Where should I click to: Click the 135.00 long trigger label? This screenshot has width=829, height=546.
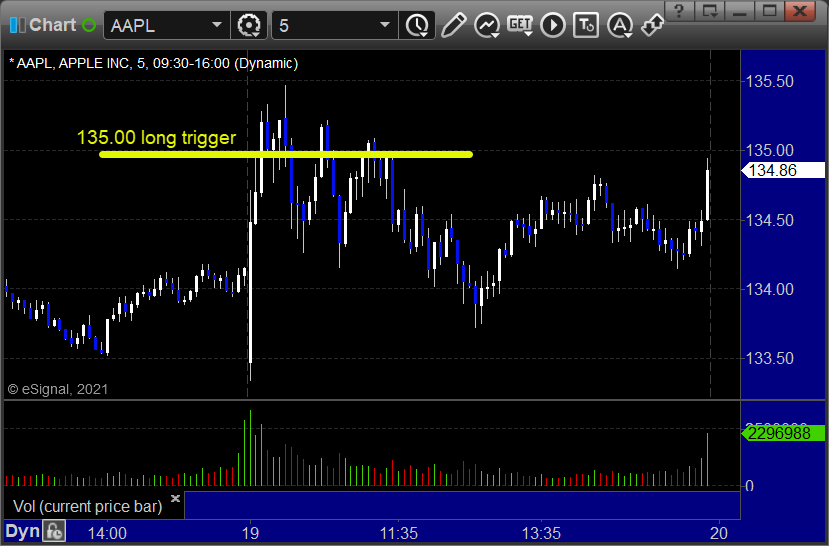click(x=156, y=137)
